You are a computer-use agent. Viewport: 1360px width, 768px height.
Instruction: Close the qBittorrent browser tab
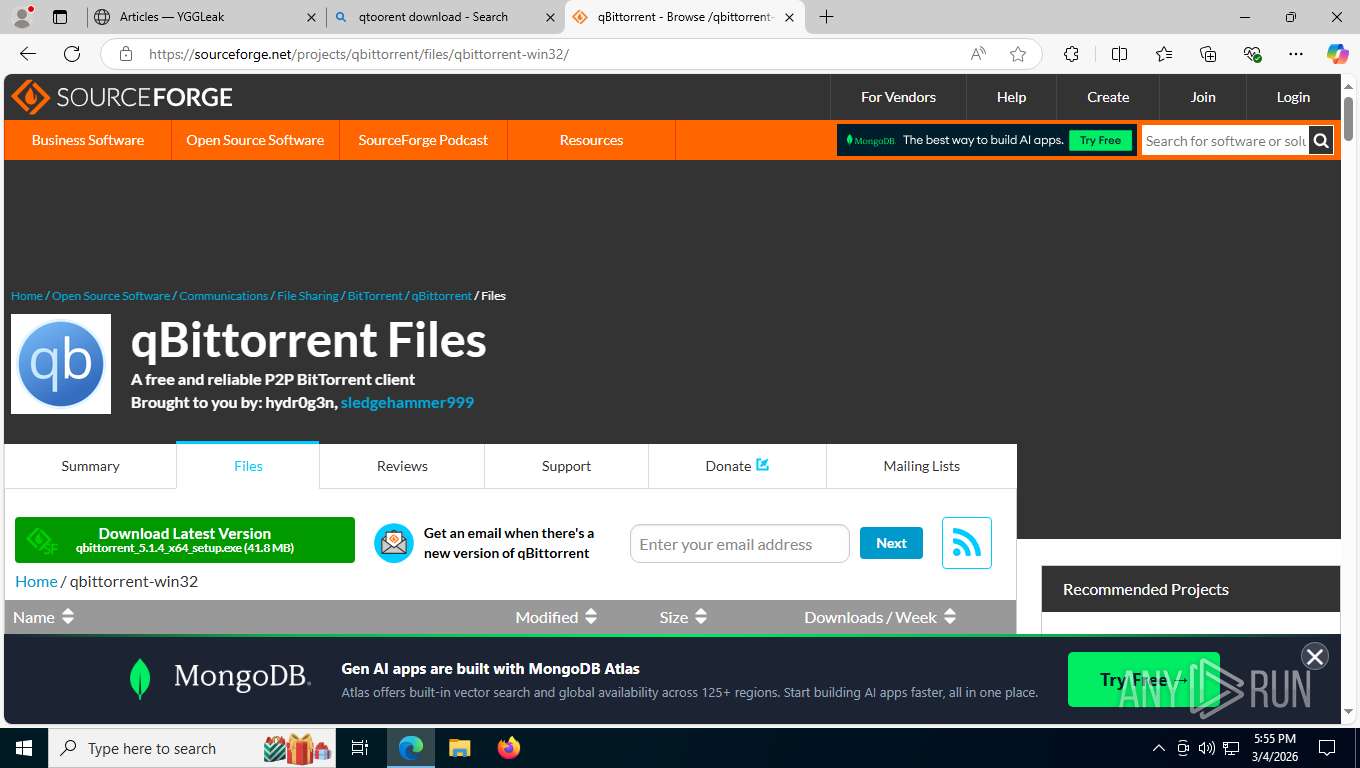[789, 17]
